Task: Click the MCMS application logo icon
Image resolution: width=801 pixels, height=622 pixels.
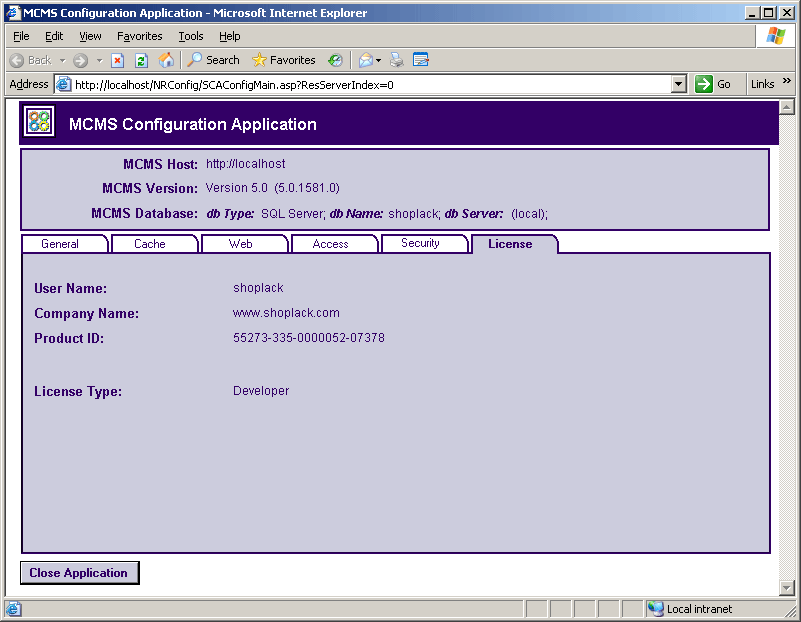Action: pos(39,122)
